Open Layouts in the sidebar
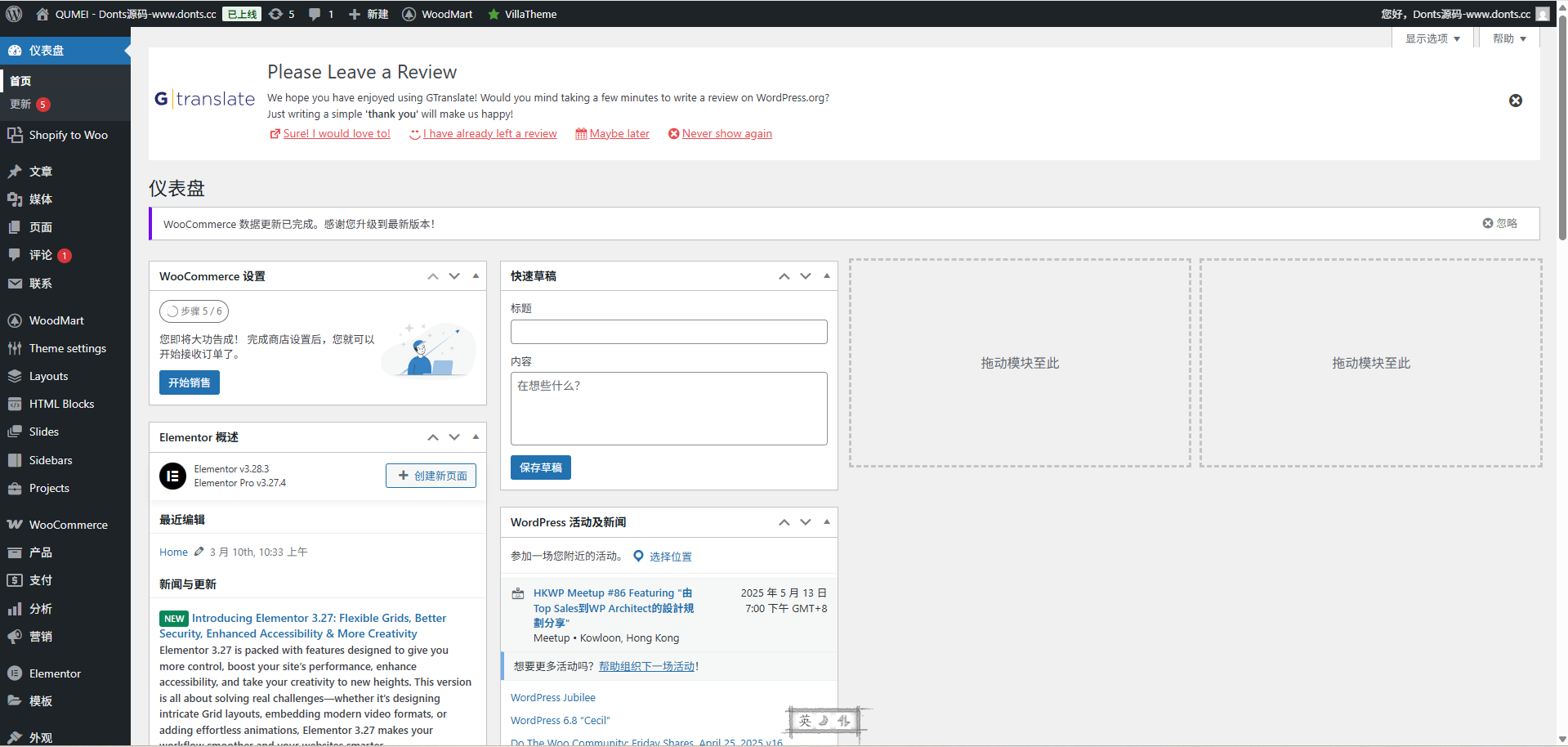 click(x=65, y=376)
